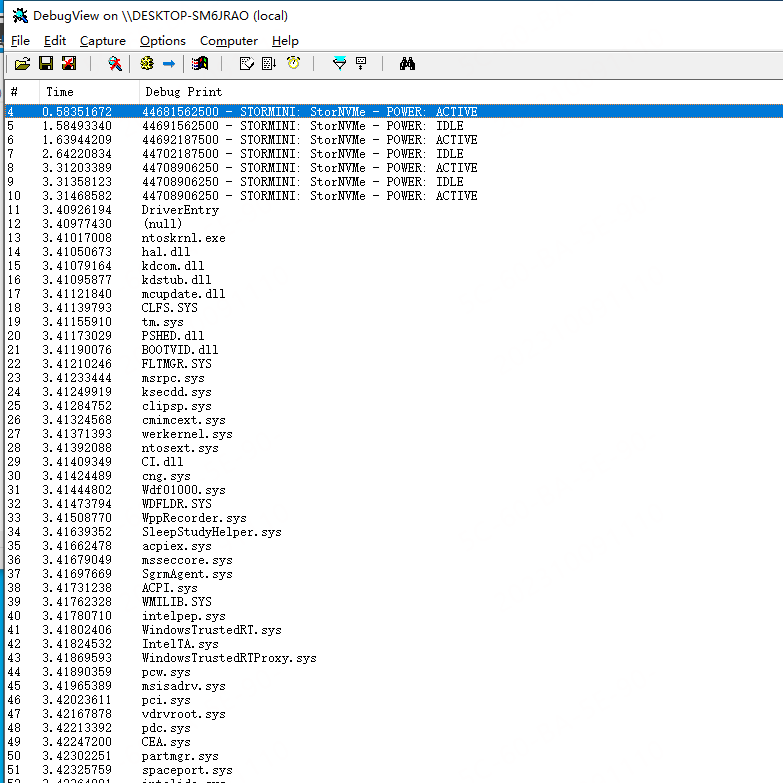
Task: Click the Debug Print column header
Action: click(x=177, y=92)
